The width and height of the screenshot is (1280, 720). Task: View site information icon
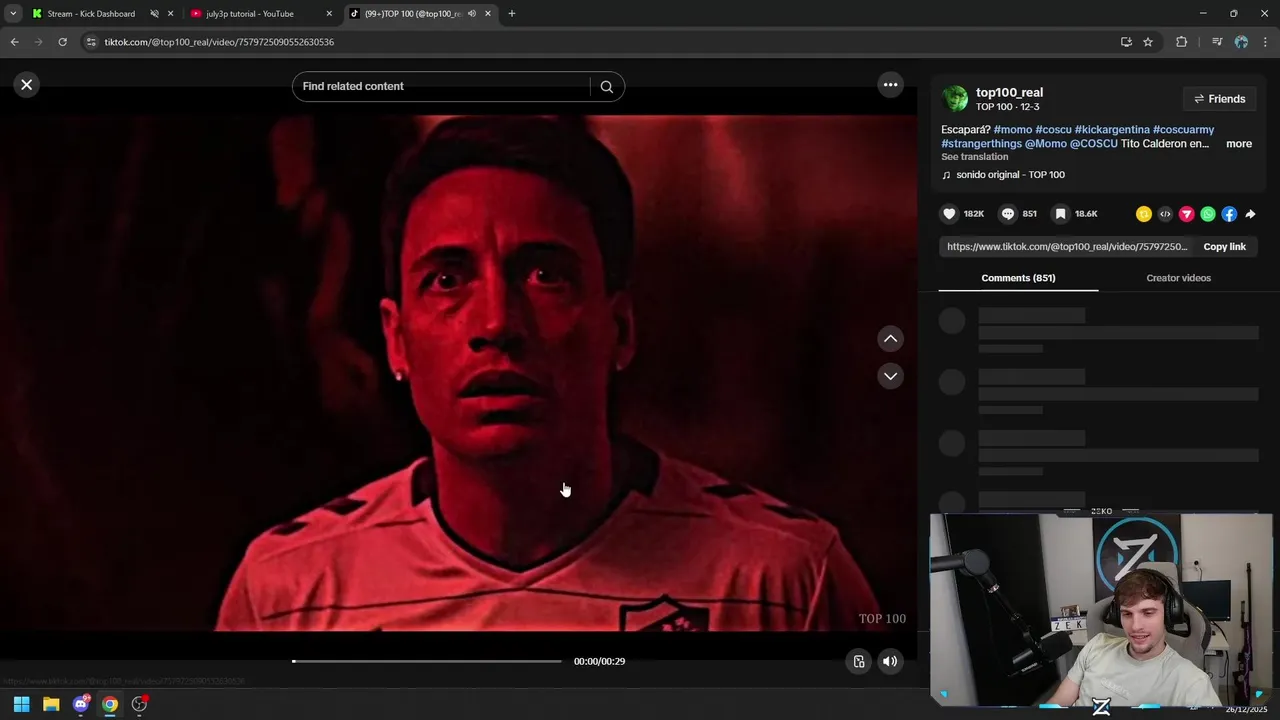pyautogui.click(x=91, y=42)
